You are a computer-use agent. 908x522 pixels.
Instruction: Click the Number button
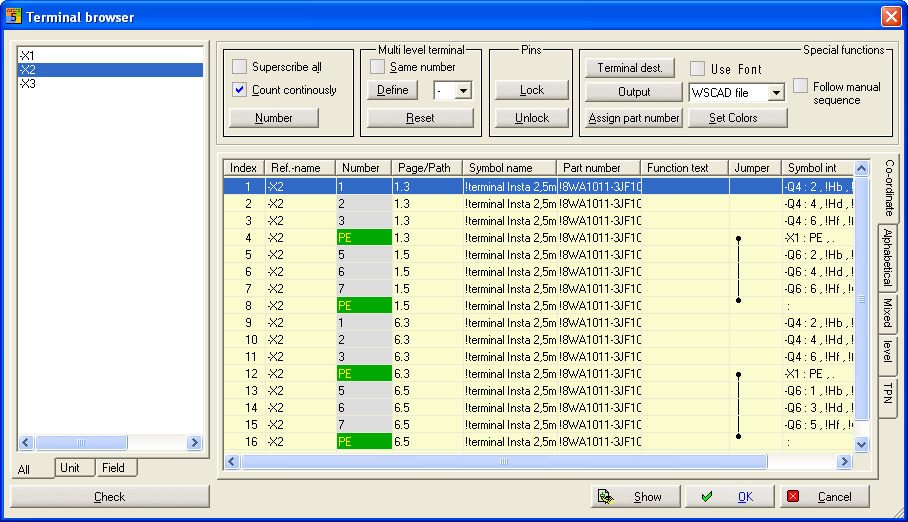coord(274,118)
